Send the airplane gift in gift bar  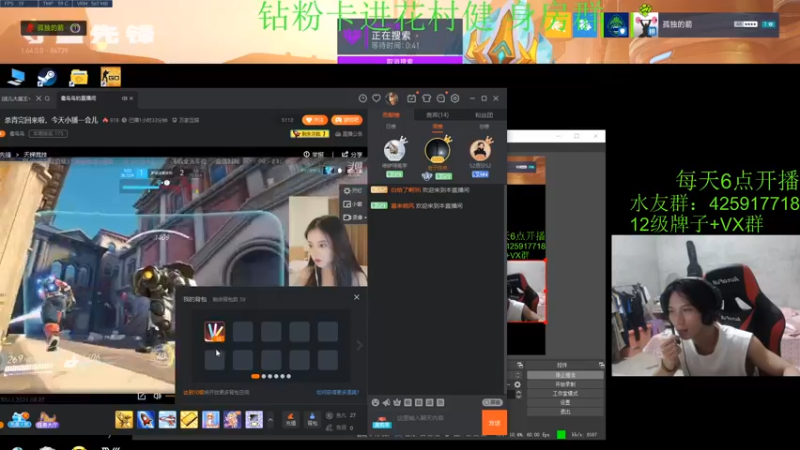point(167,419)
